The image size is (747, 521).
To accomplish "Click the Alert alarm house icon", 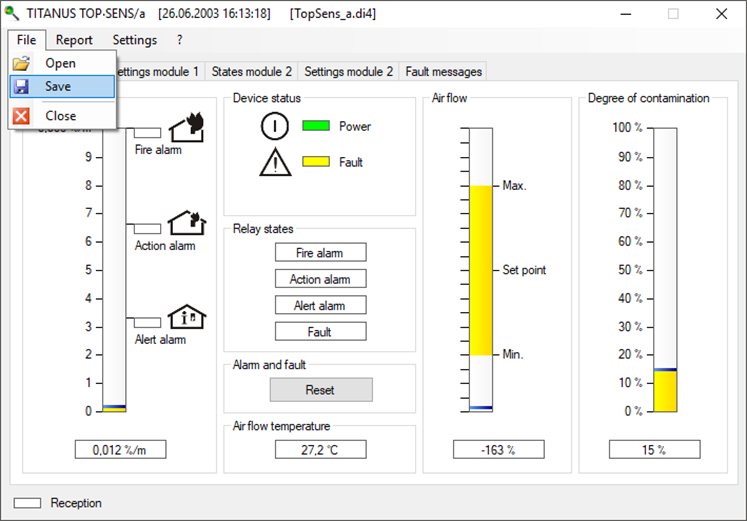I will pos(187,317).
